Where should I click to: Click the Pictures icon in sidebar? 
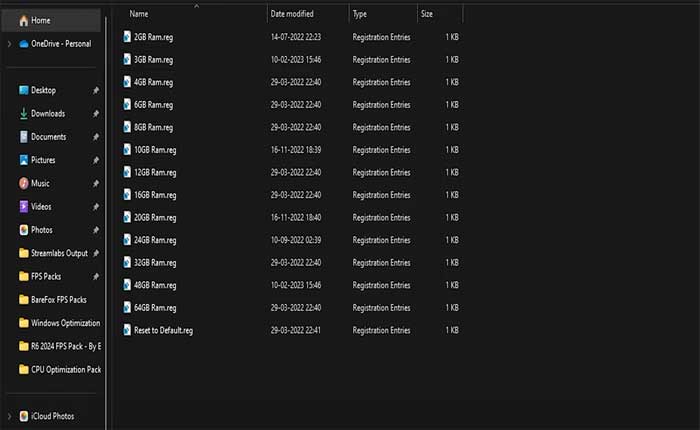coord(23,160)
